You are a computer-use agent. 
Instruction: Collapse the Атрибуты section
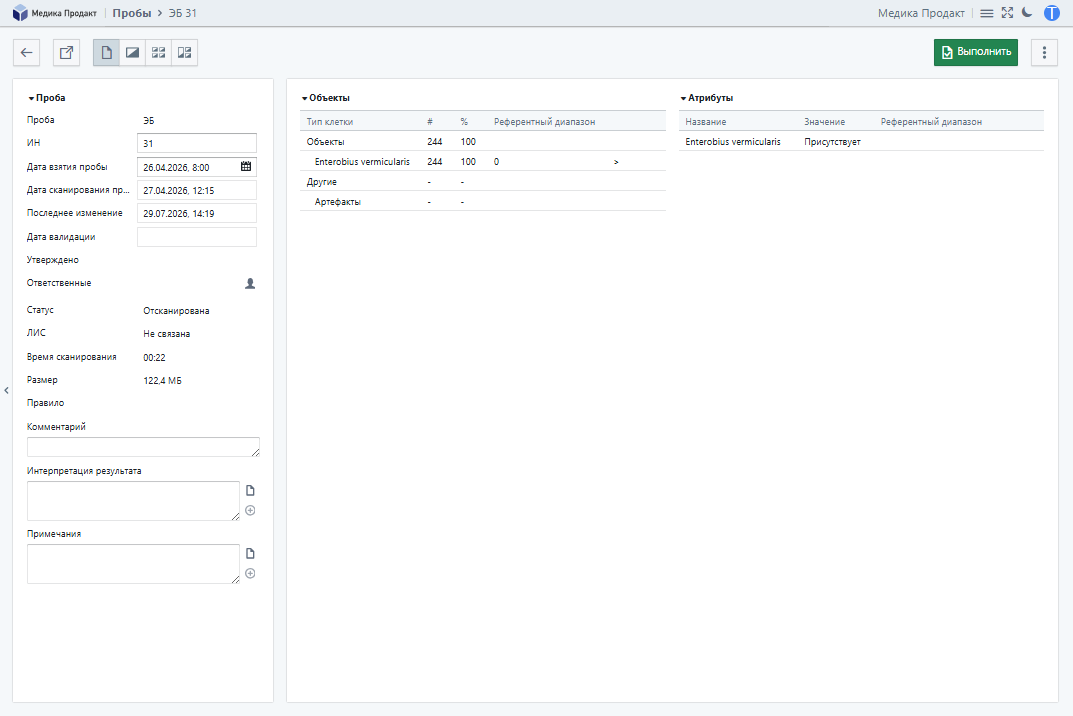(x=707, y=98)
